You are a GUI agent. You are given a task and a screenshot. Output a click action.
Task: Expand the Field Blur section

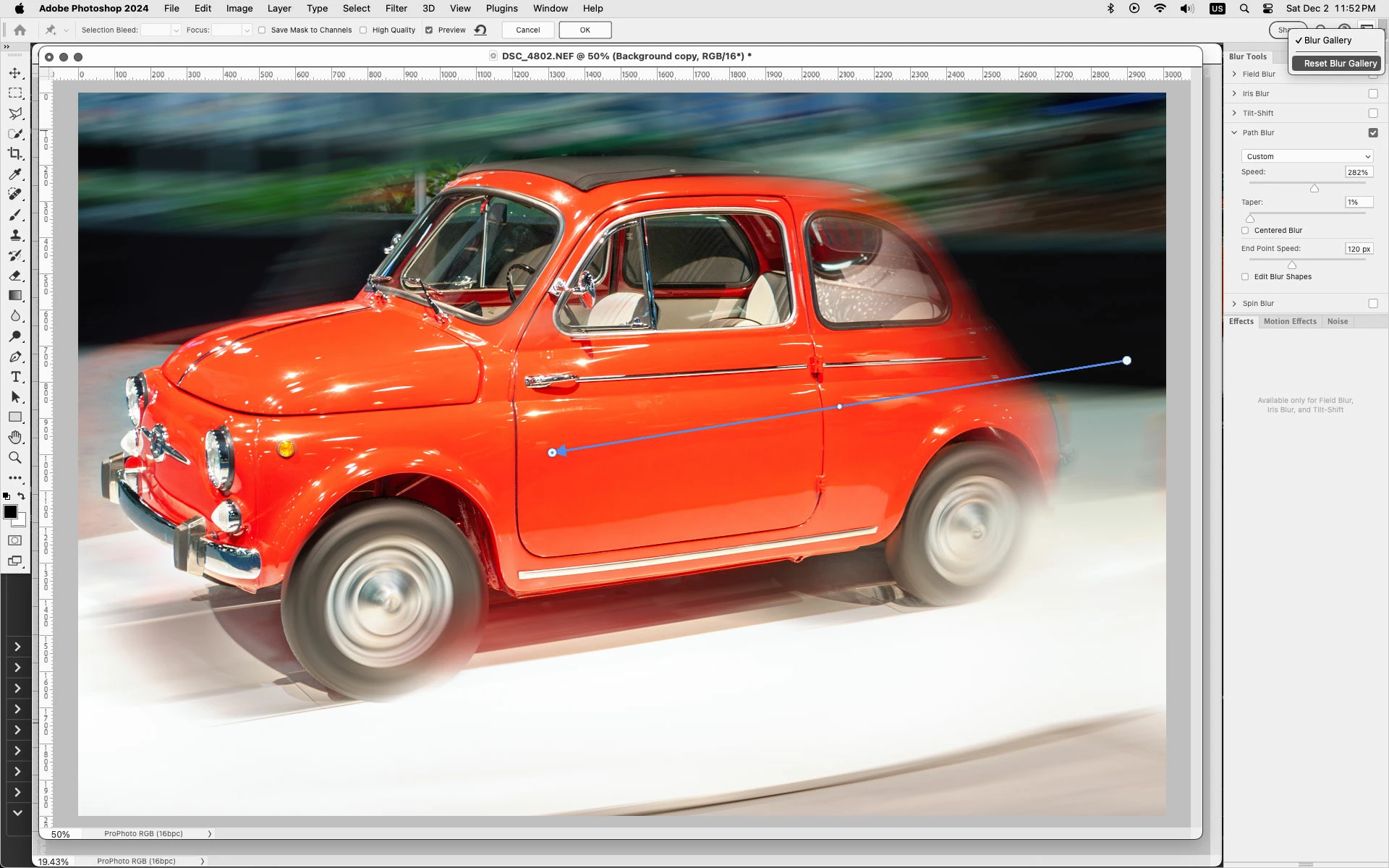(x=1235, y=74)
